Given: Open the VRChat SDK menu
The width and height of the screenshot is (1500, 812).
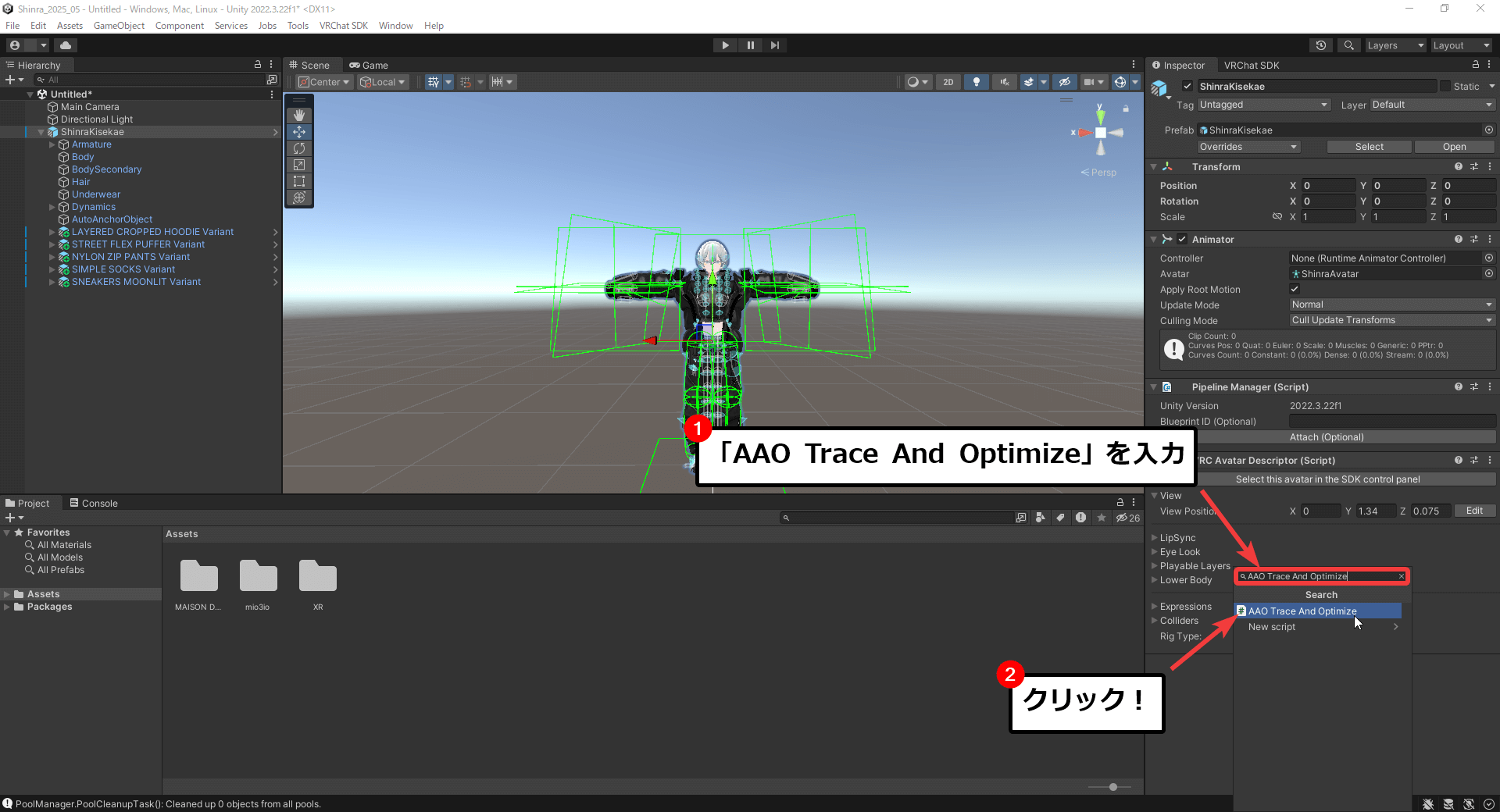Looking at the screenshot, I should (343, 26).
